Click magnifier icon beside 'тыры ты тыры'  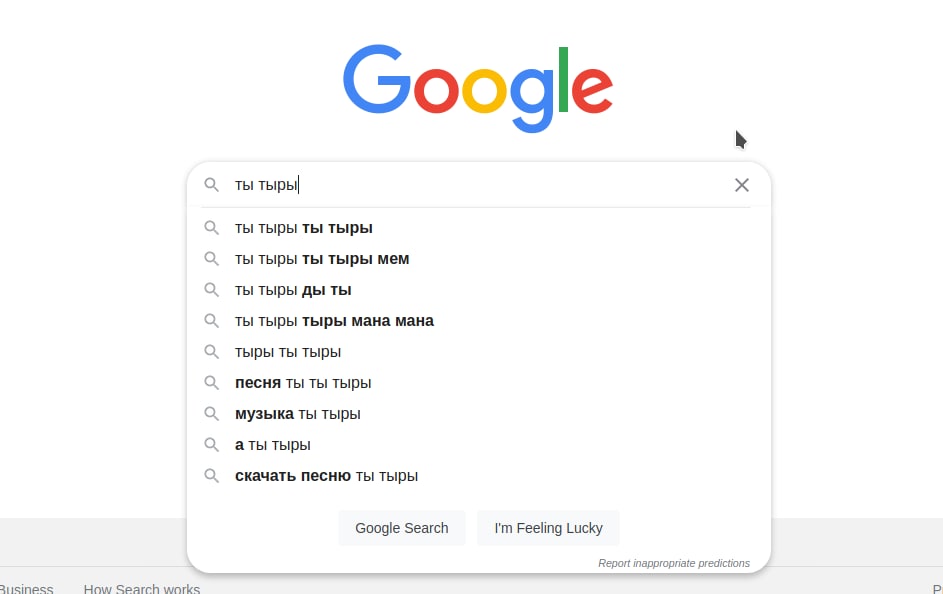coord(211,352)
